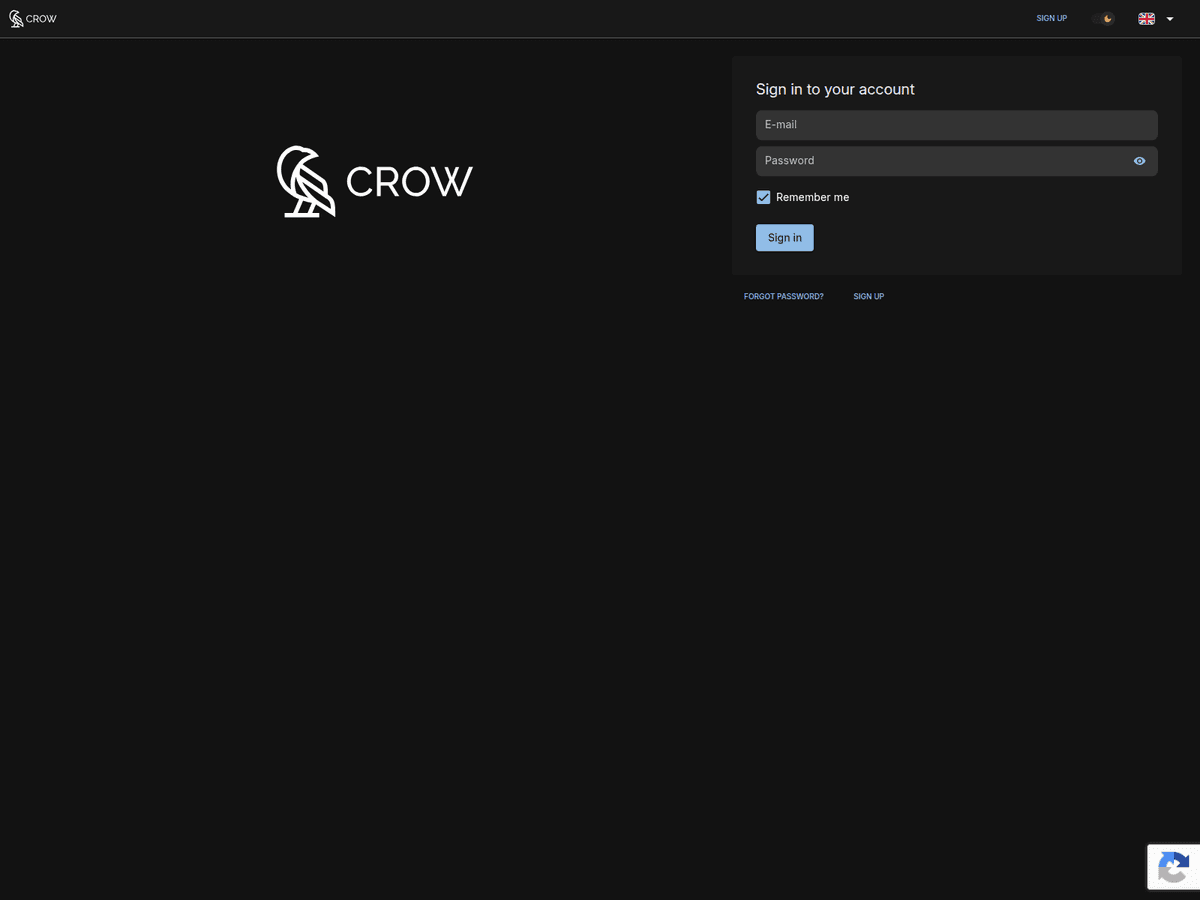The image size is (1200, 900).
Task: Click the large Crow bird logo
Action: point(374,181)
